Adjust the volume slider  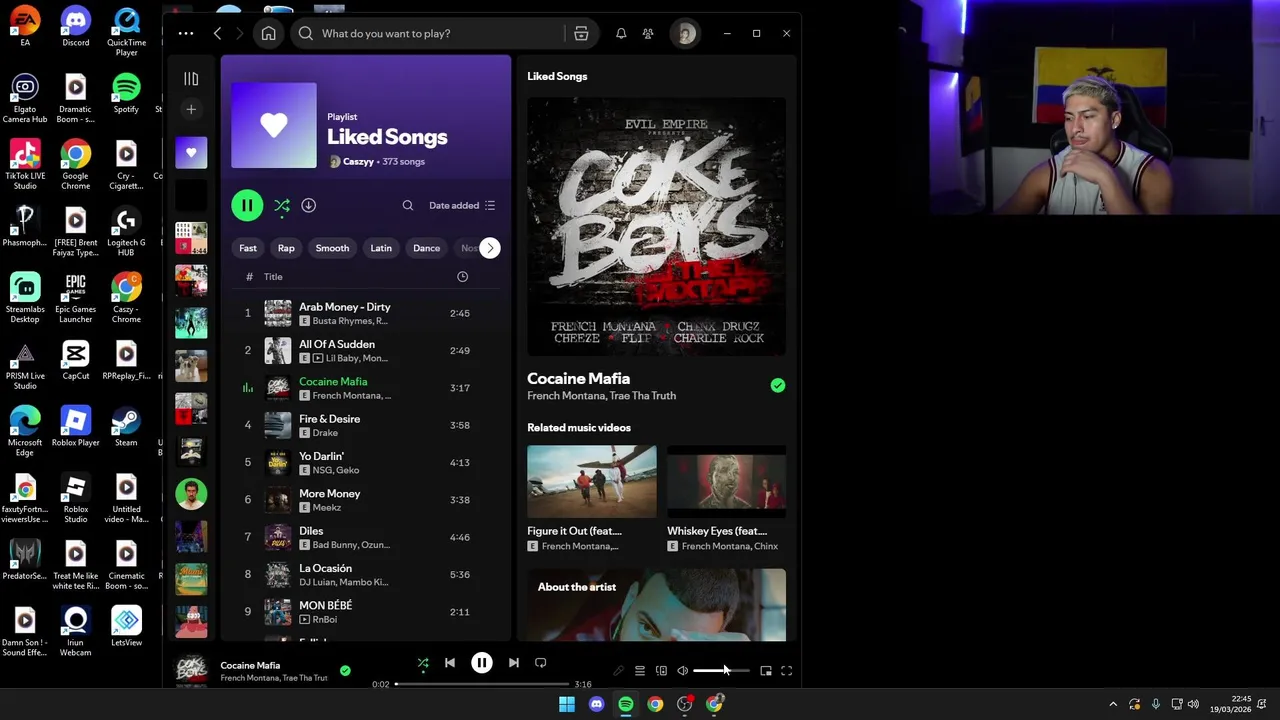pyautogui.click(x=721, y=671)
